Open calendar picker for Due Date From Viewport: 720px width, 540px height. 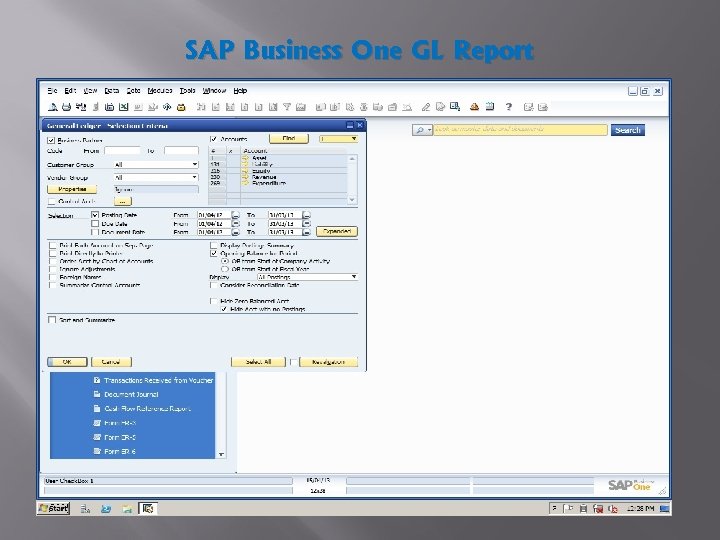(236, 224)
